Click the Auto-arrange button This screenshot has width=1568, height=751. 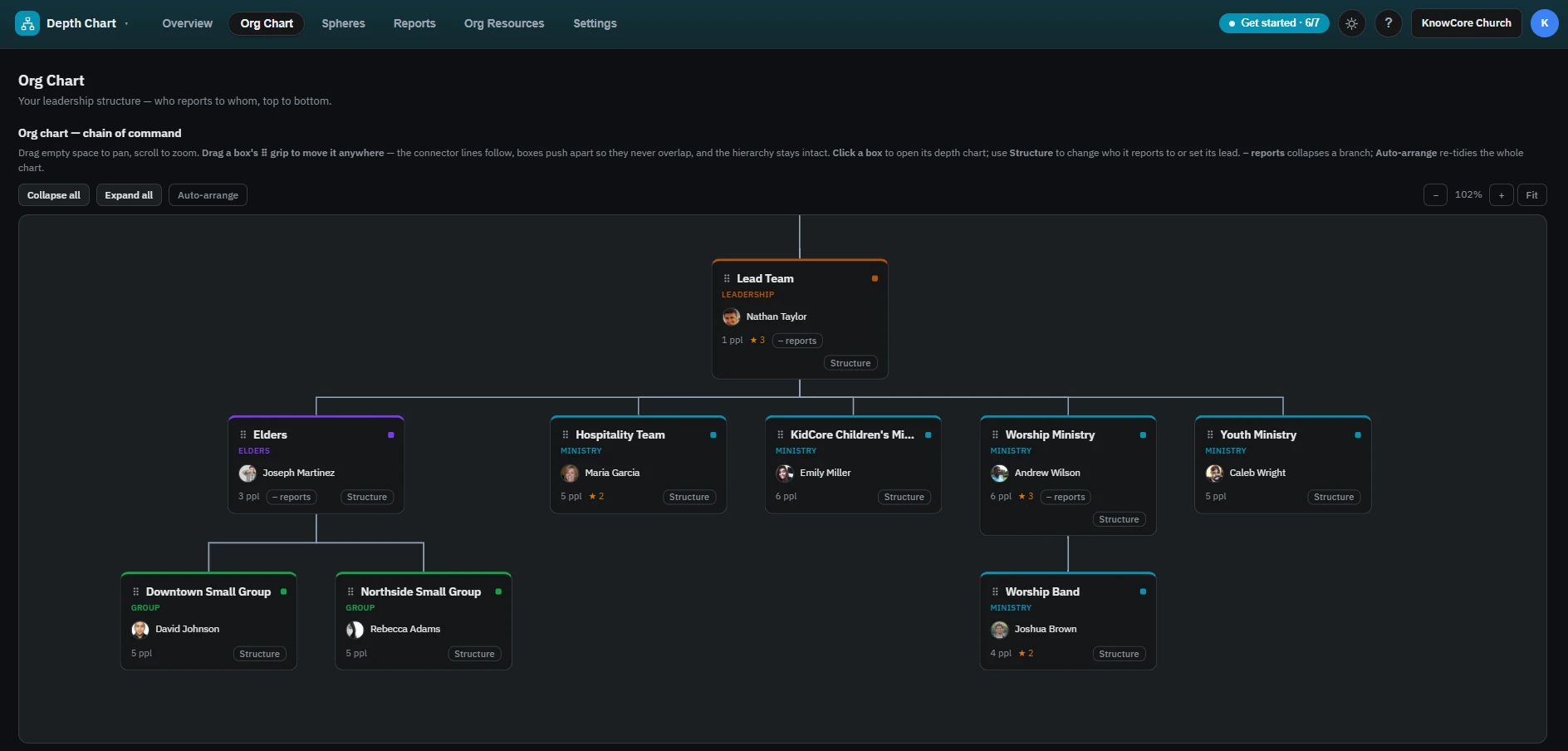point(208,195)
